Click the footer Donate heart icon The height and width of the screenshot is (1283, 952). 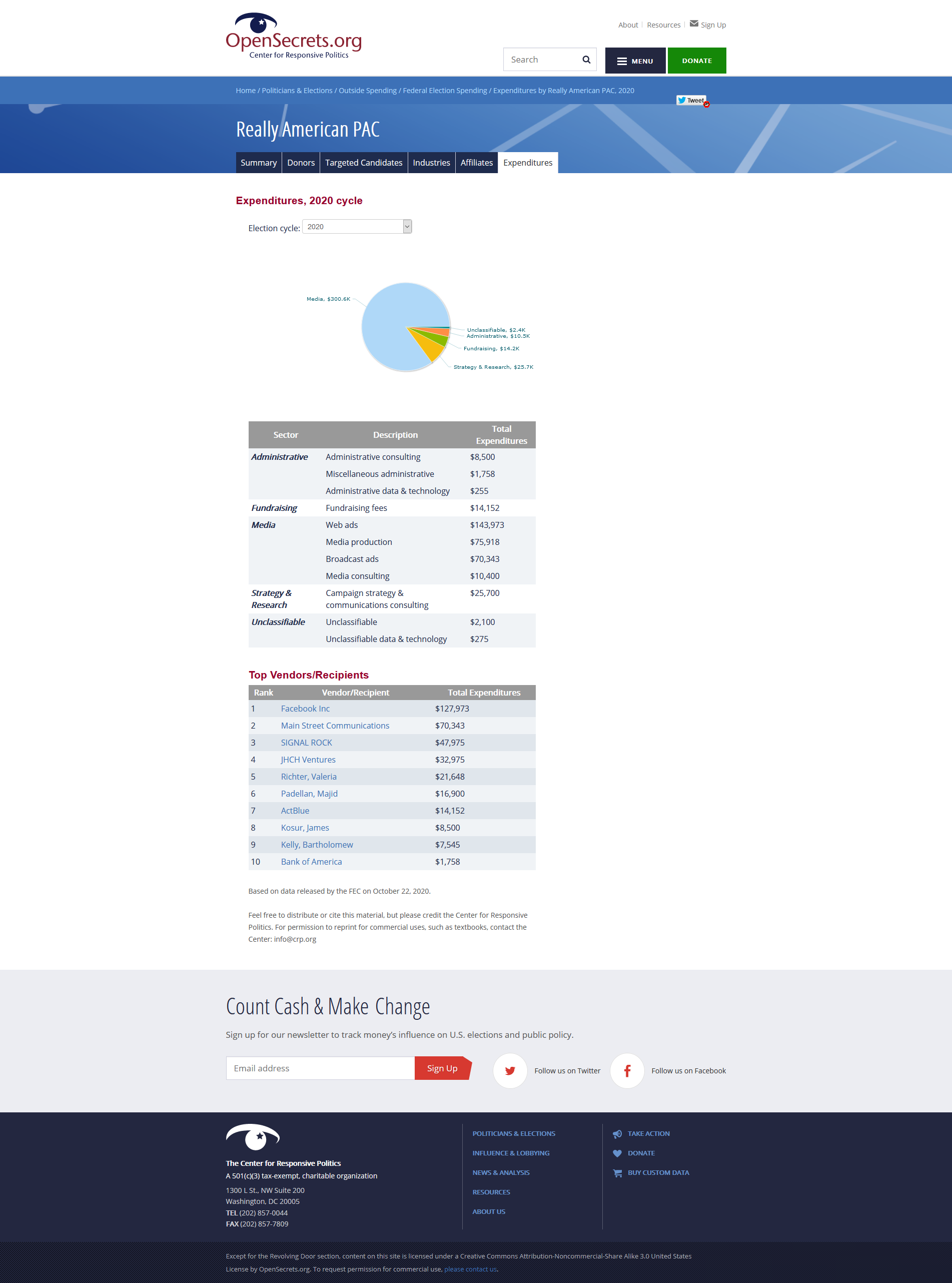[x=617, y=1153]
